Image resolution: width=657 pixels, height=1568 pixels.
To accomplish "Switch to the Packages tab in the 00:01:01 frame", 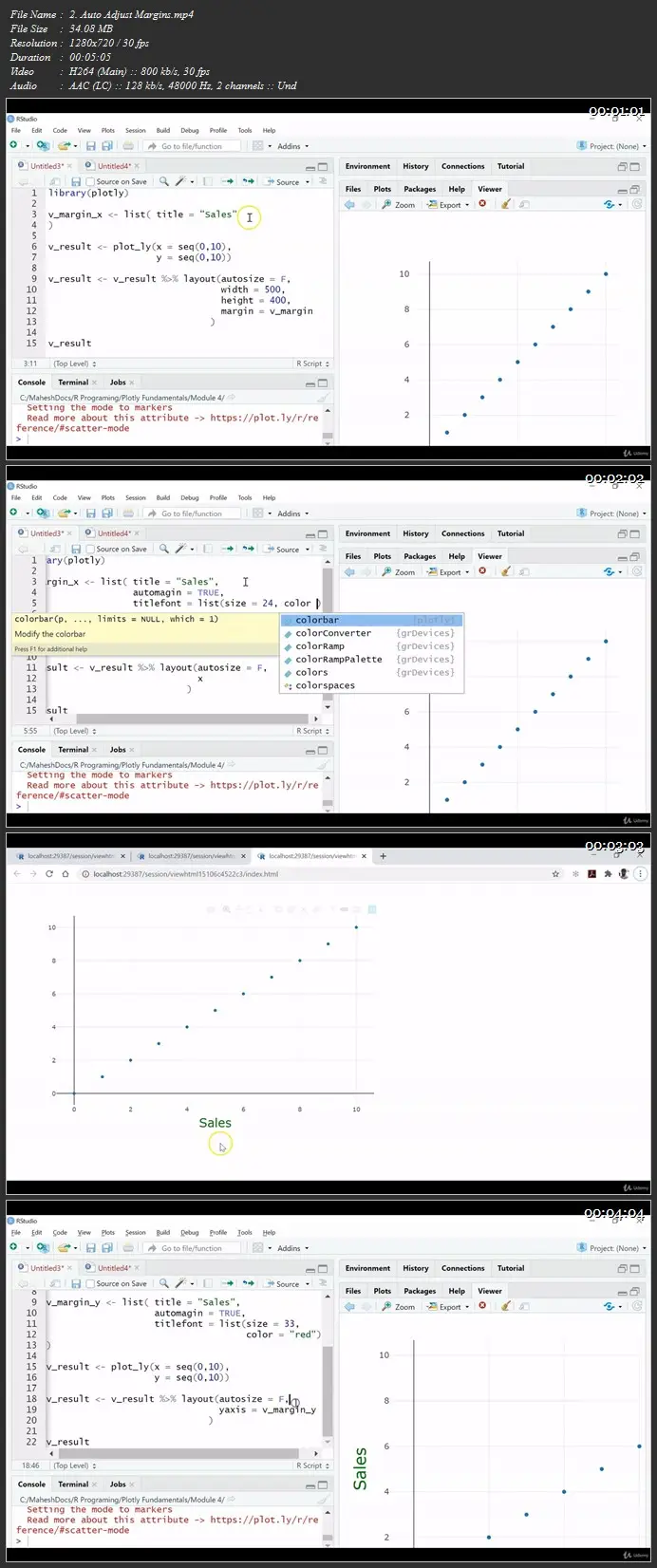I will (420, 189).
